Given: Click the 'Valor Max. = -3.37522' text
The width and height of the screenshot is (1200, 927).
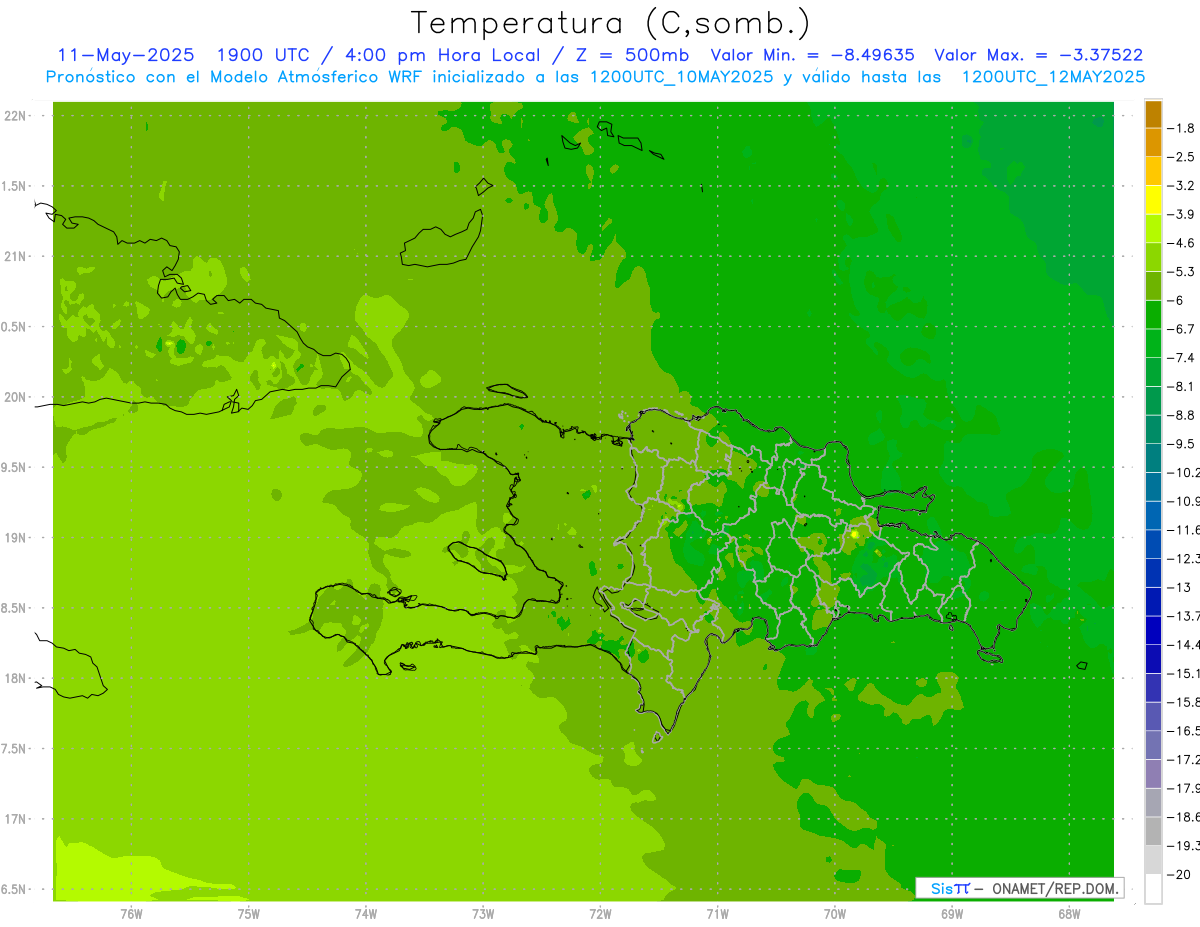Looking at the screenshot, I should (1039, 55).
